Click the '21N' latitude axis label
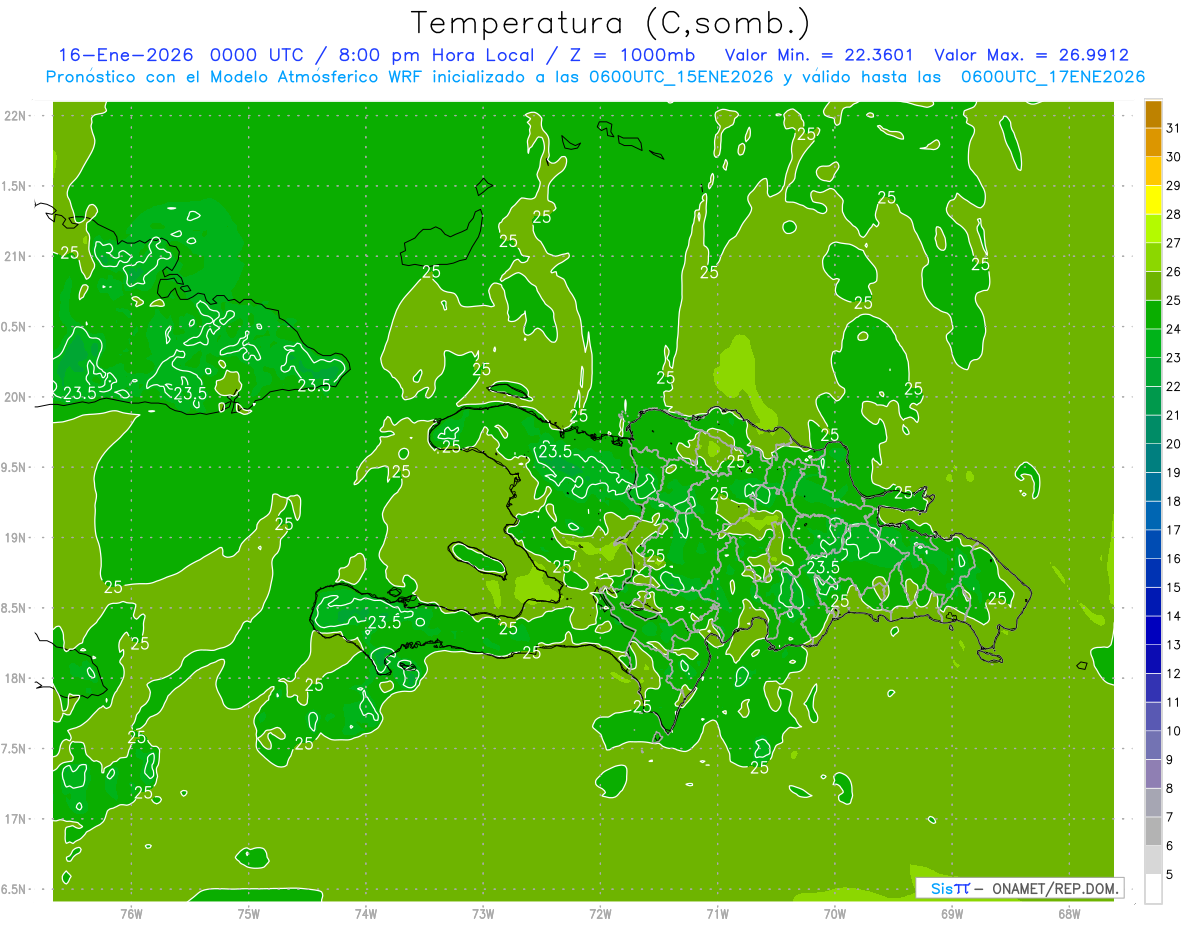1200x927 pixels. click(x=14, y=256)
